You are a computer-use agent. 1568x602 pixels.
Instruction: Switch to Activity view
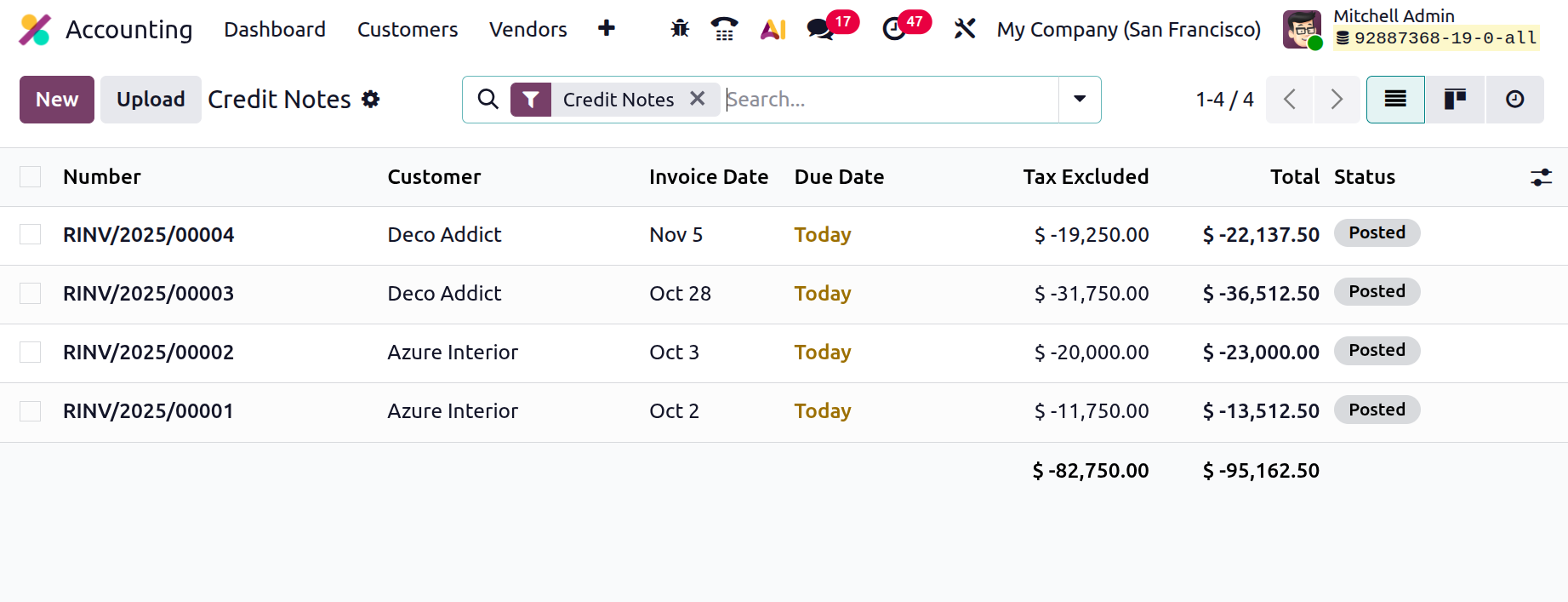[x=1514, y=100]
